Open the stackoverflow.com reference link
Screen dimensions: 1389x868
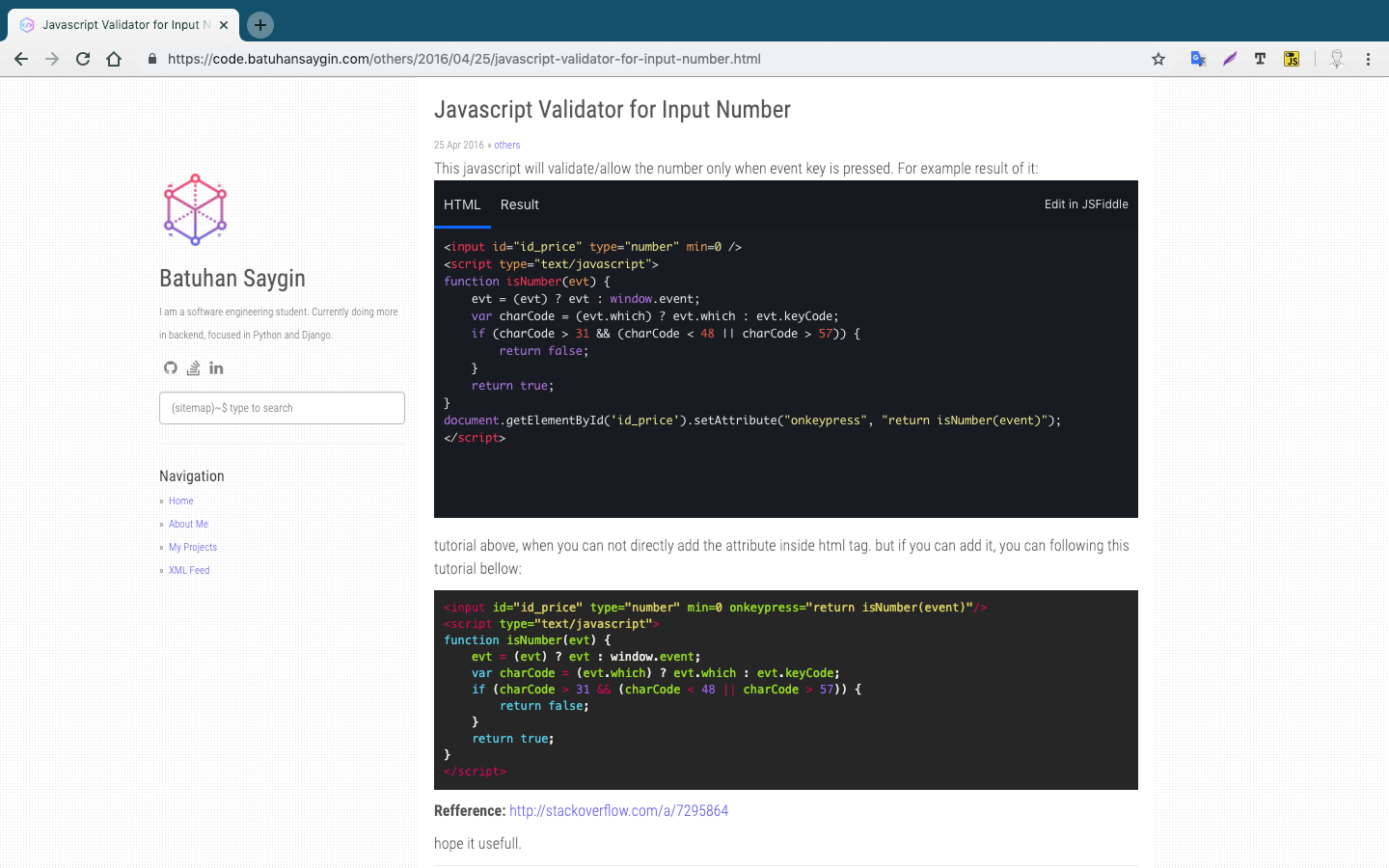618,811
